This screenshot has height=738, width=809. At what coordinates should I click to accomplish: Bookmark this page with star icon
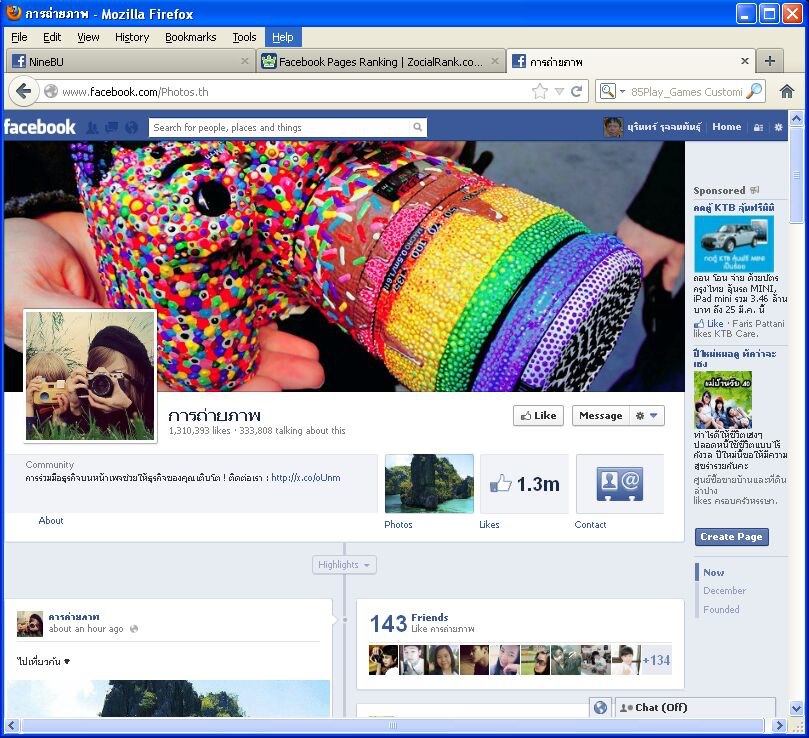540,91
